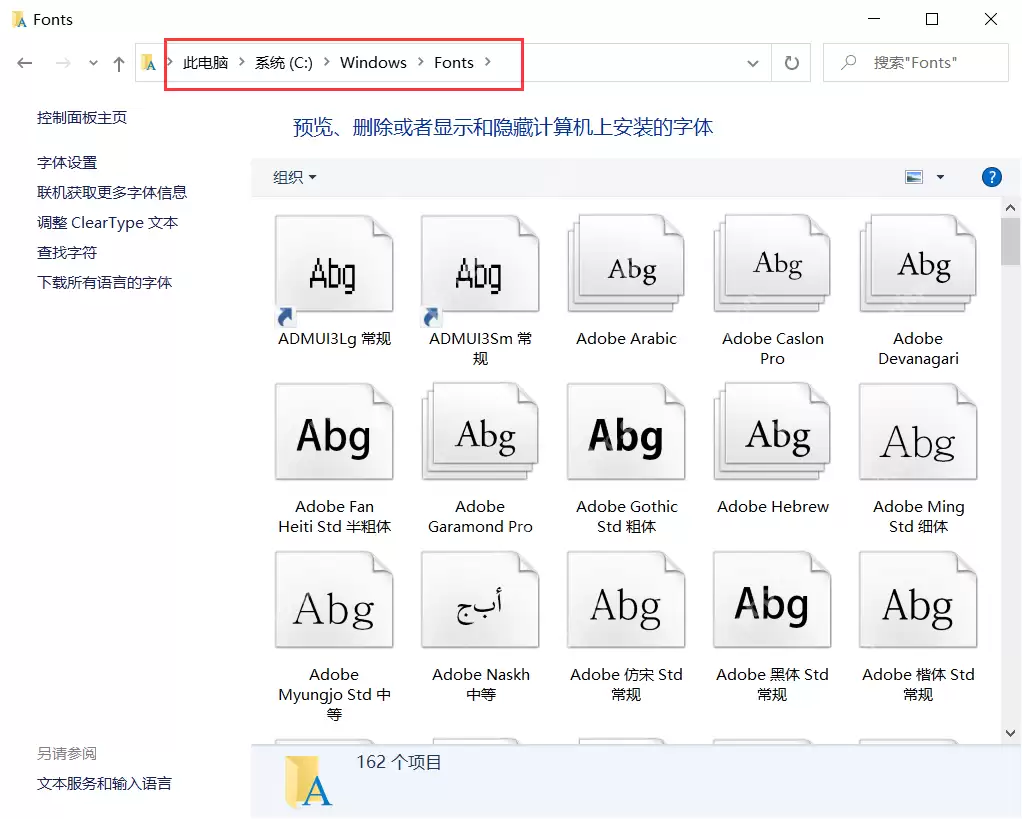Screen dimensions: 1022x819
Task: Open the Adobe Arabic font preview
Action: tap(625, 265)
